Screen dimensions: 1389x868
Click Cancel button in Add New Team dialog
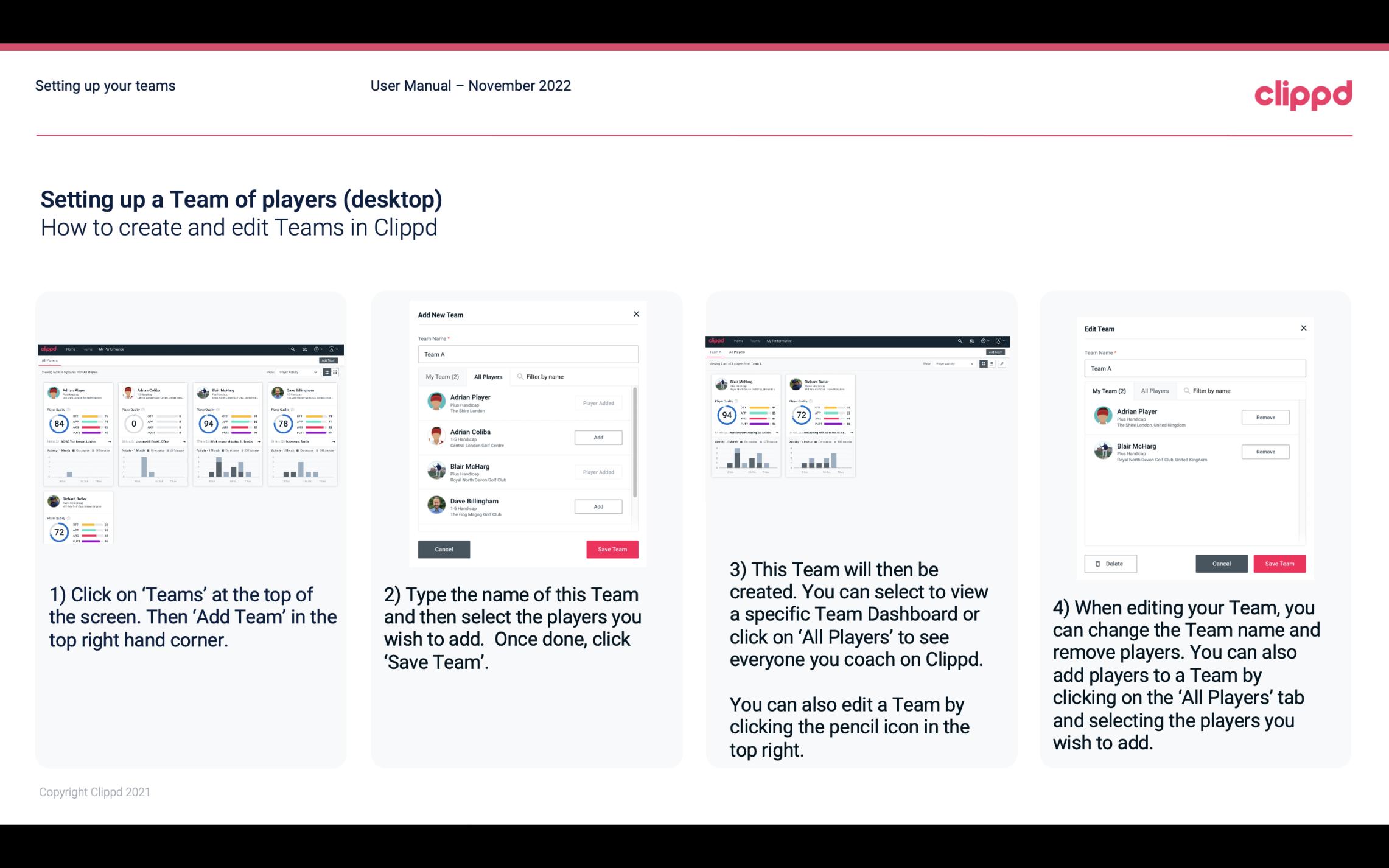(x=443, y=548)
